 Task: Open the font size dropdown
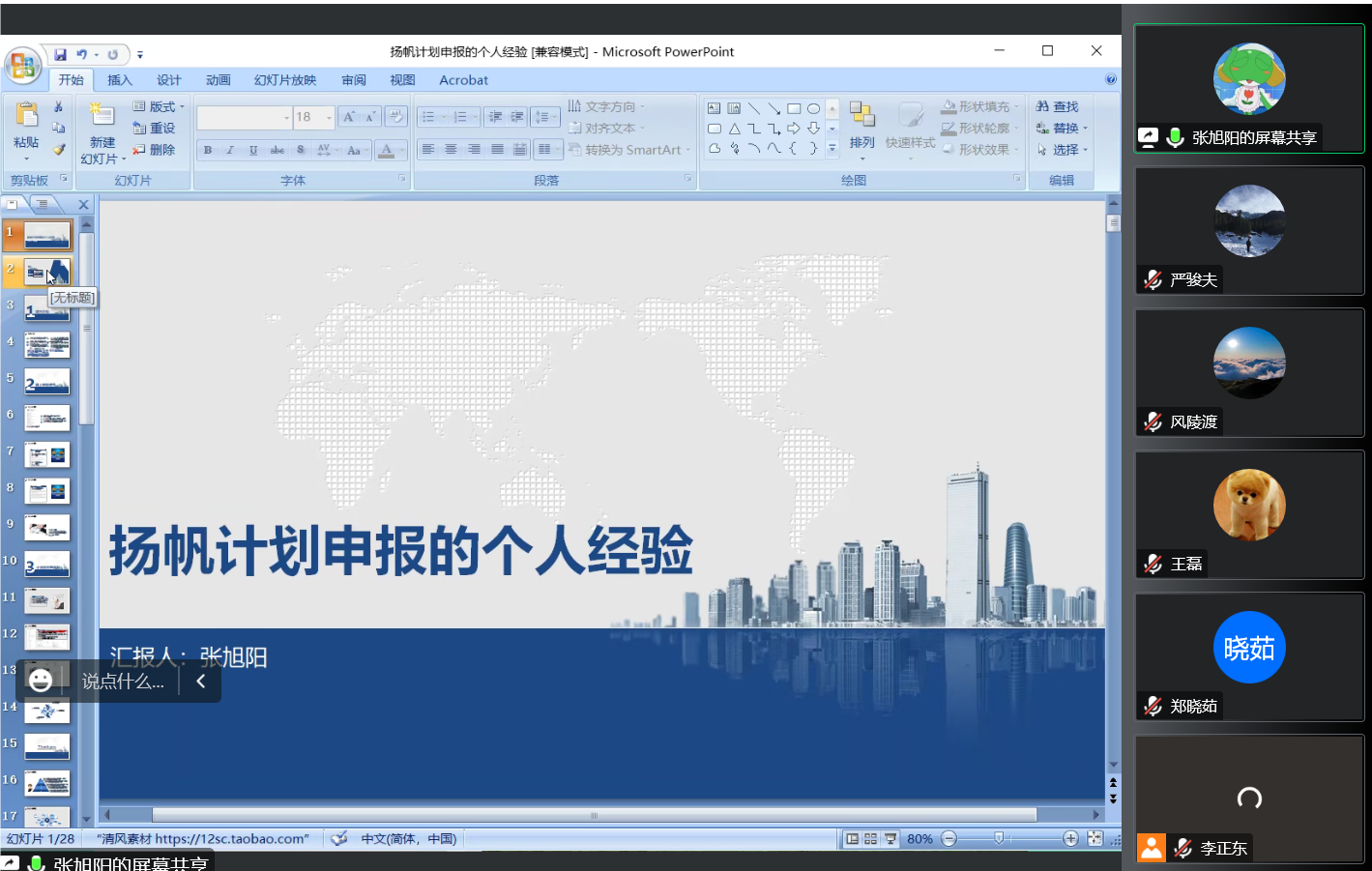[x=329, y=118]
